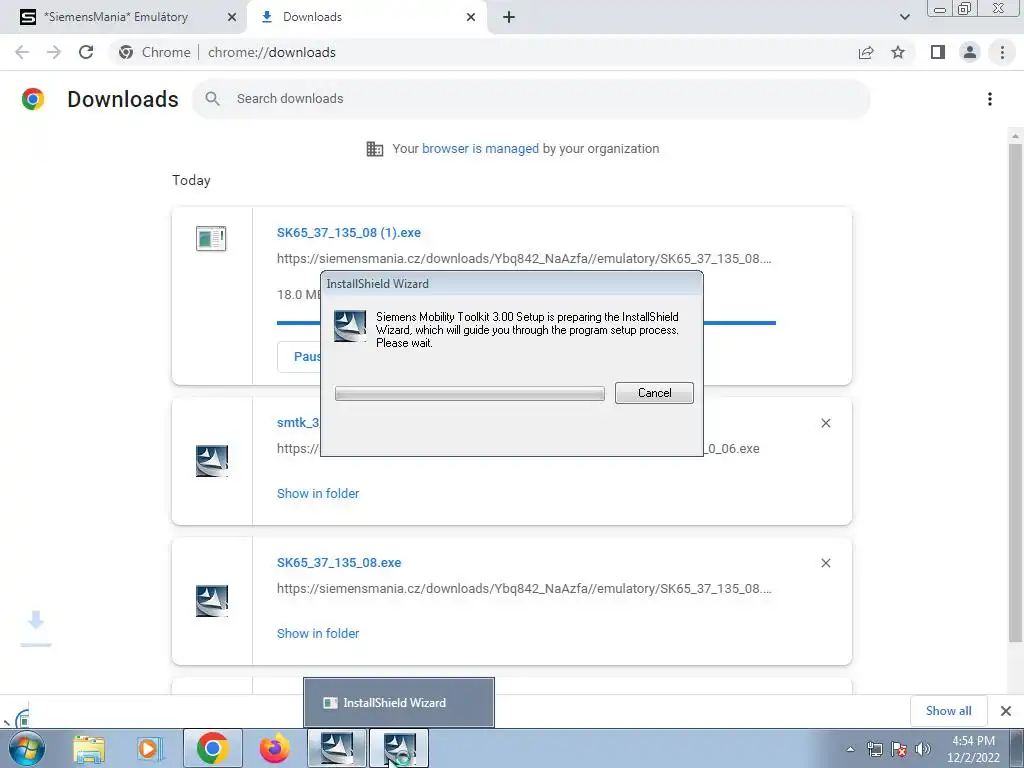Screen dimensions: 1024x768
Task: Click the InstallShield Wizard dialog title bar
Action: click(511, 284)
